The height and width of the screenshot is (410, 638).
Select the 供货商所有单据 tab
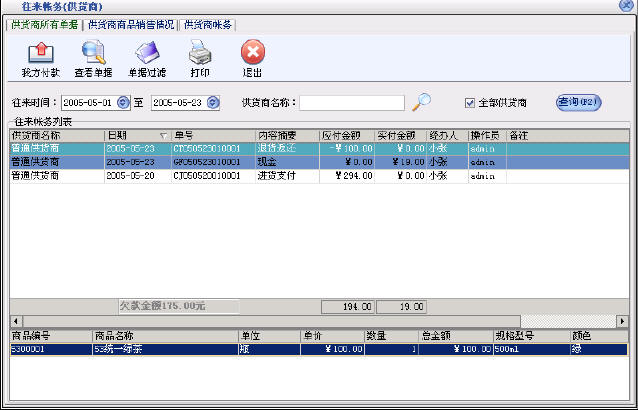[44, 24]
